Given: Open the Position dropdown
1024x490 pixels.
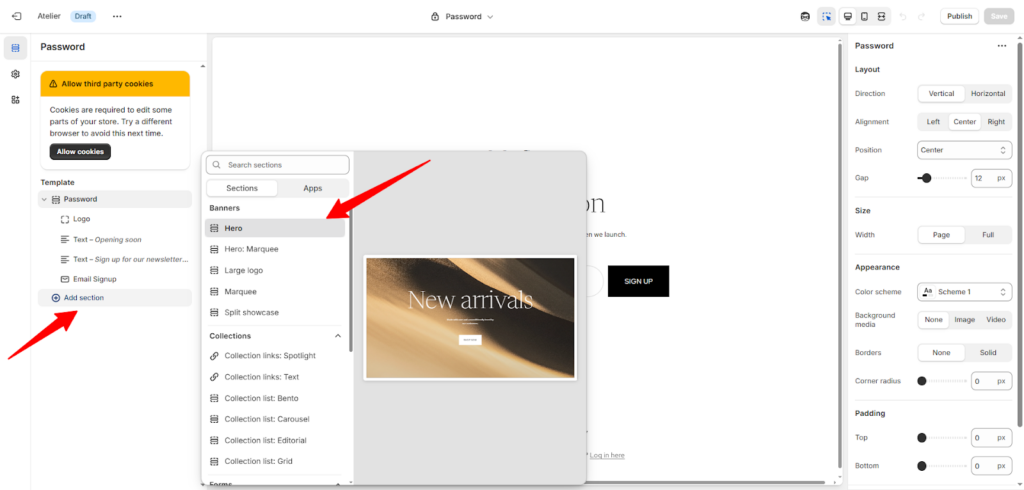Looking at the screenshot, I should [964, 150].
